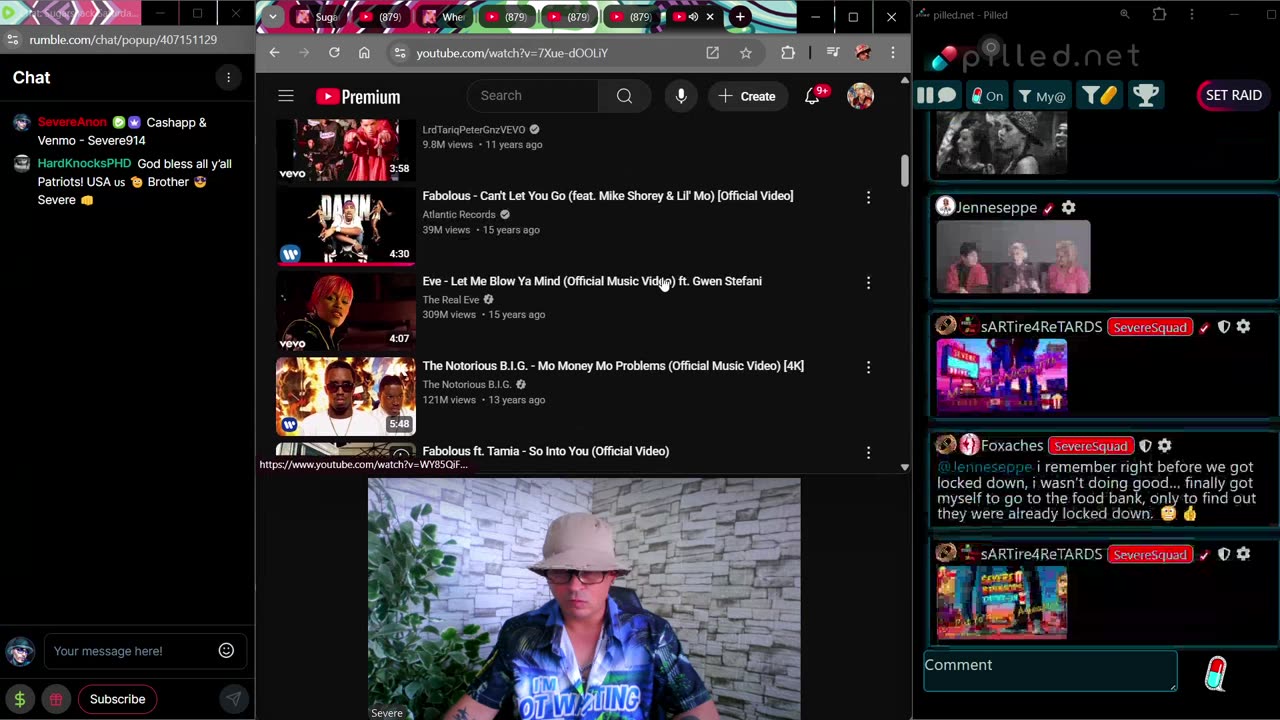
Task: Activate voice search microphone
Action: [x=681, y=96]
